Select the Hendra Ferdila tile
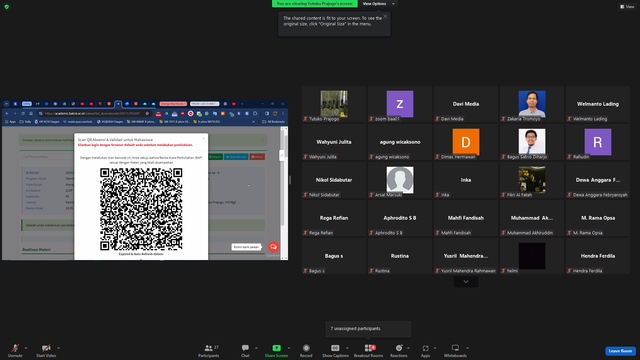Image resolution: width=640 pixels, height=360 pixels. [598, 256]
